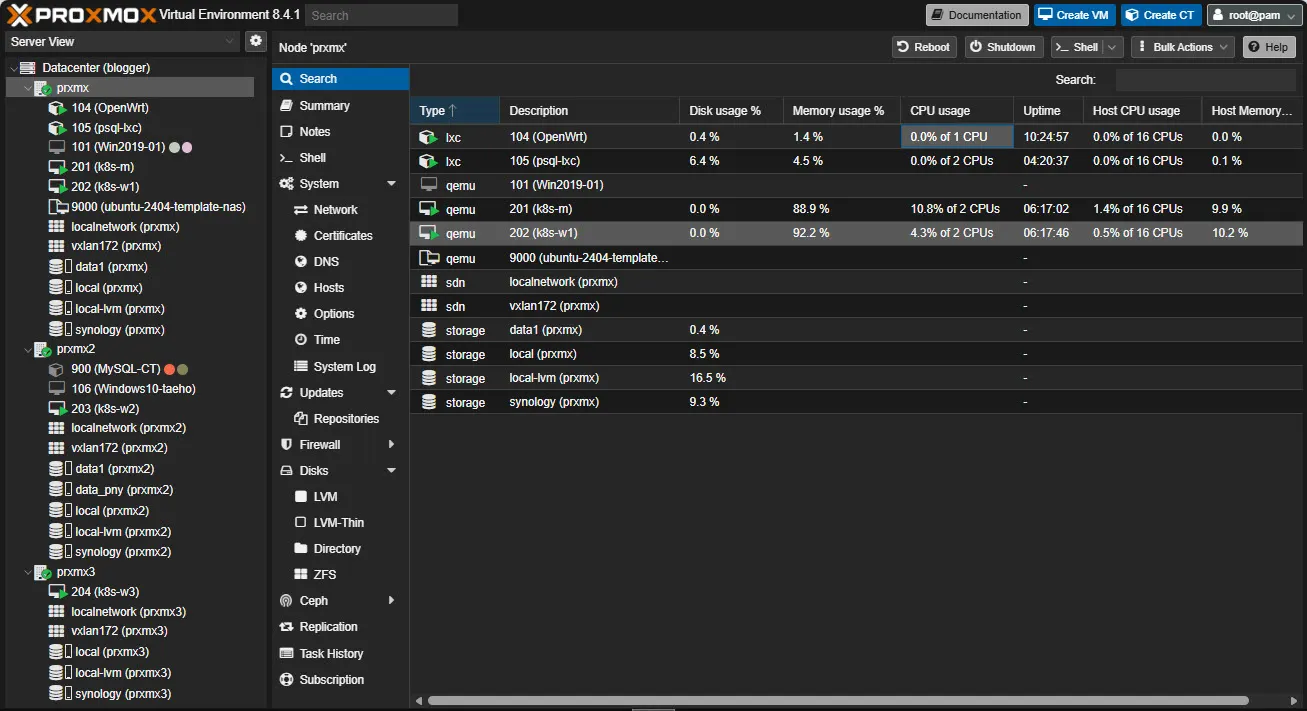Viewport: 1307px width, 711px height.
Task: Click the 104 (OpenWrt) container icon in tree
Action: tap(57, 108)
